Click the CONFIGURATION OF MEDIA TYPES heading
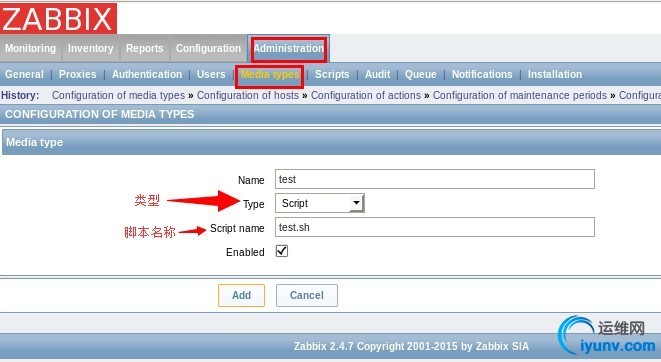 99,114
